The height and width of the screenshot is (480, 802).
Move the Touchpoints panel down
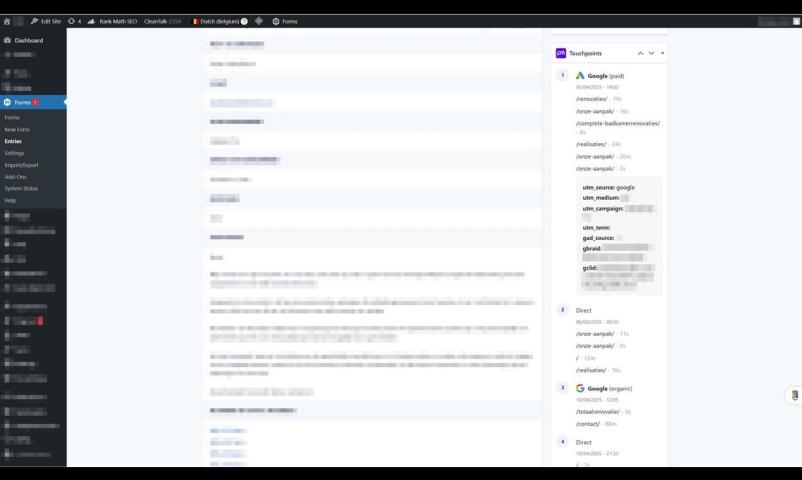[x=651, y=53]
